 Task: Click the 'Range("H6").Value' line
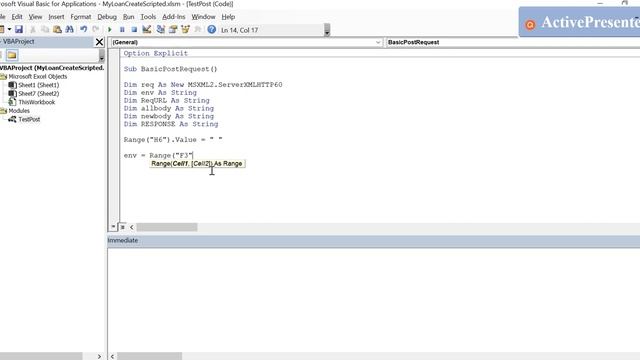coord(173,140)
